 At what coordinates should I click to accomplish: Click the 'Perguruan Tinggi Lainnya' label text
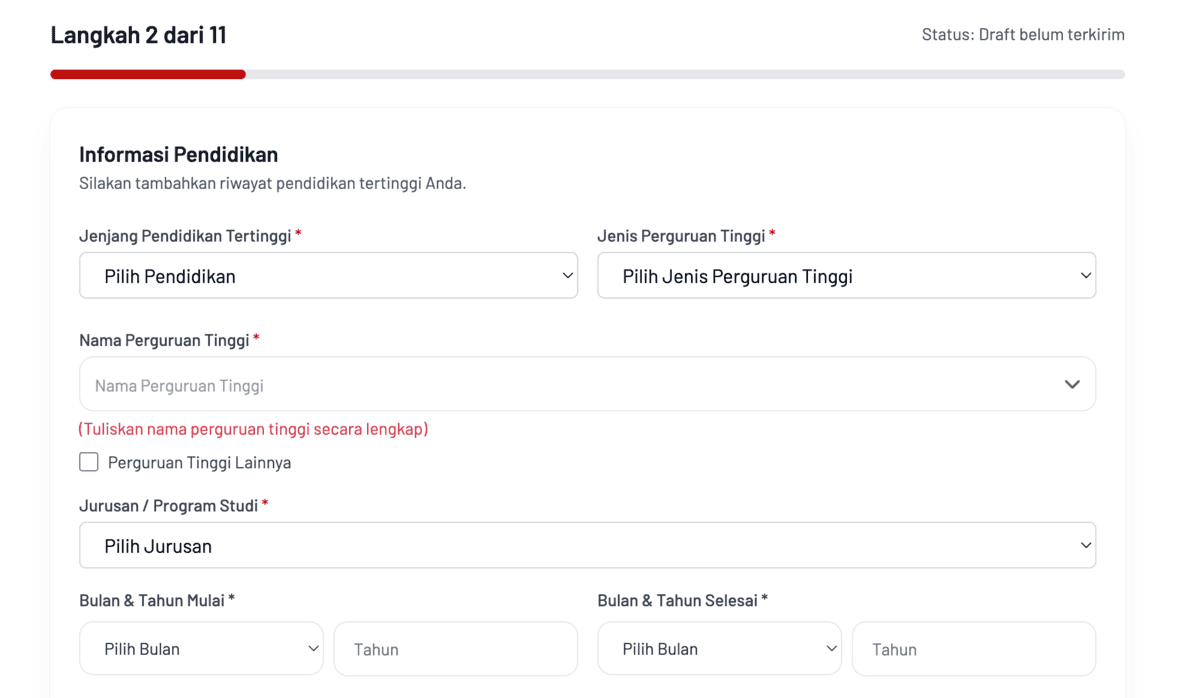199,463
